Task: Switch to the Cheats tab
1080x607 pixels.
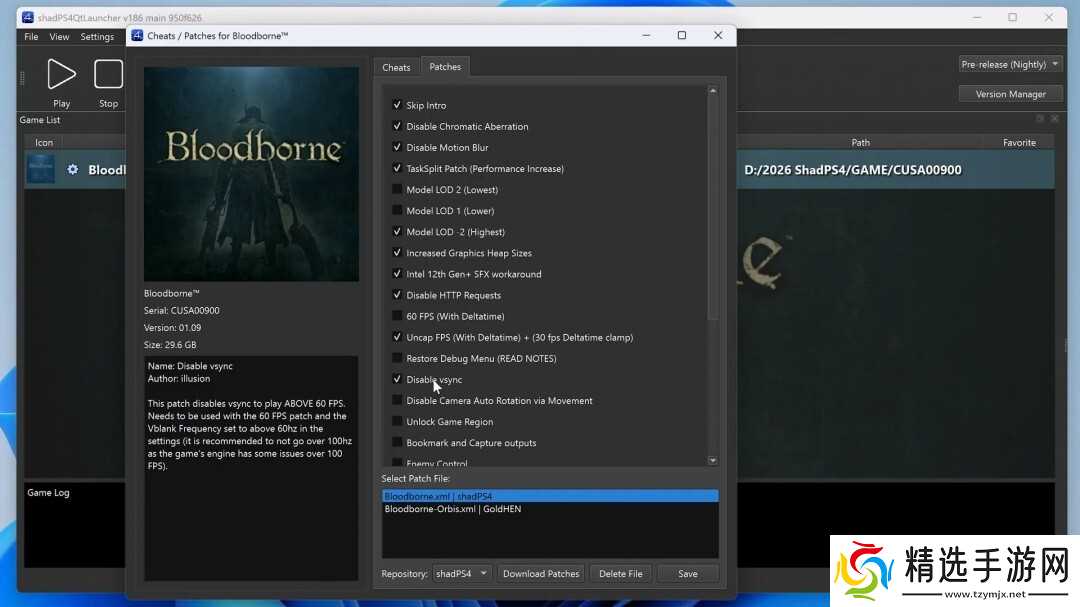Action: click(x=396, y=67)
